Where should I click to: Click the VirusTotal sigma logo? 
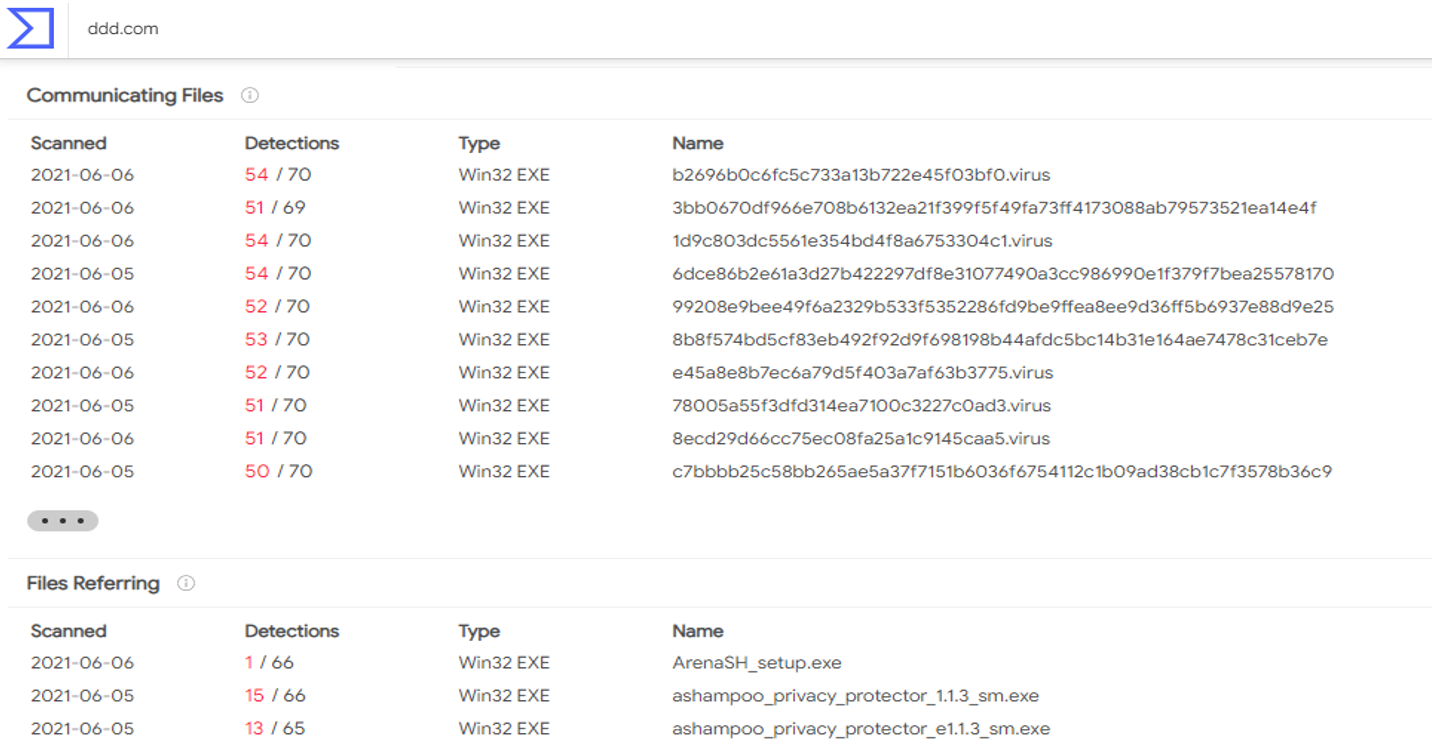pos(30,28)
